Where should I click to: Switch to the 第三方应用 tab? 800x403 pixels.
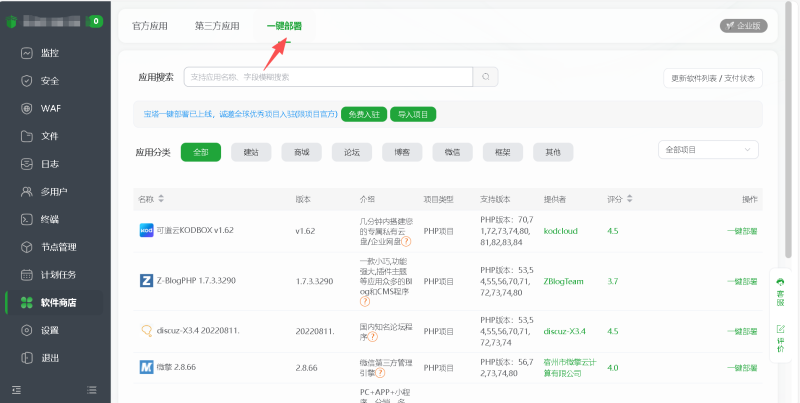pyautogui.click(x=217, y=26)
